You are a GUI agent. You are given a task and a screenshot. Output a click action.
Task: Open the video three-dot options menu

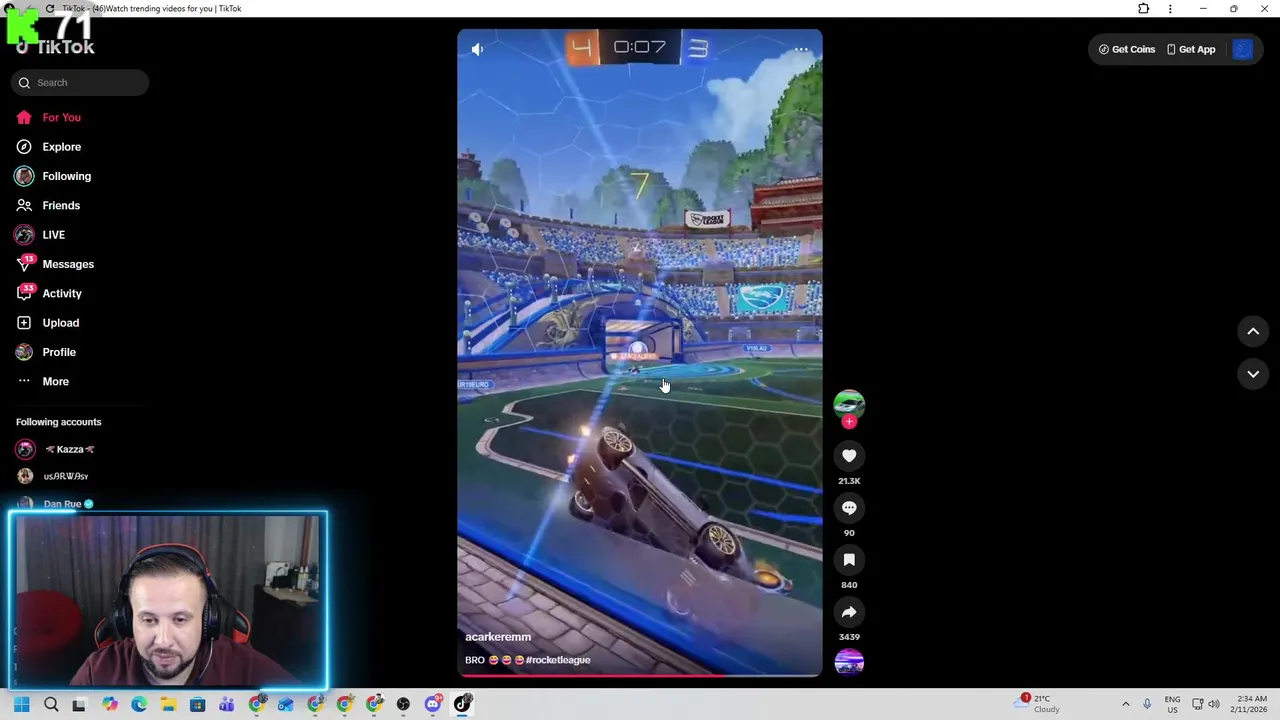[801, 49]
